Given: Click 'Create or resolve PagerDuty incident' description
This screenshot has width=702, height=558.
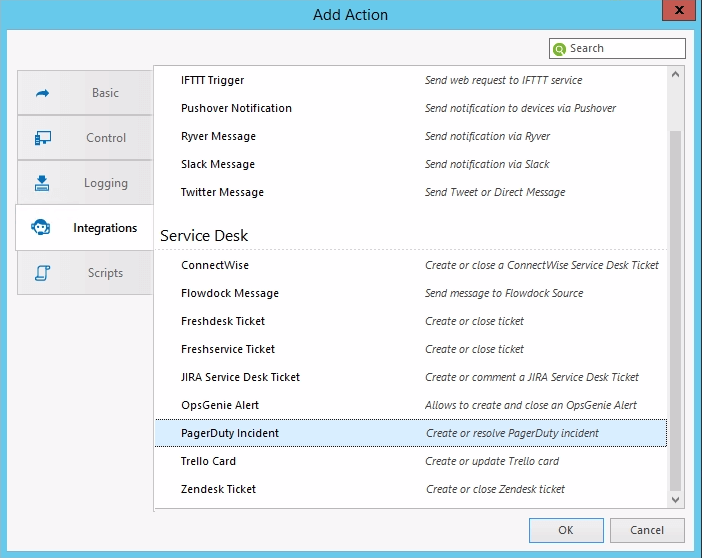Looking at the screenshot, I should [512, 433].
